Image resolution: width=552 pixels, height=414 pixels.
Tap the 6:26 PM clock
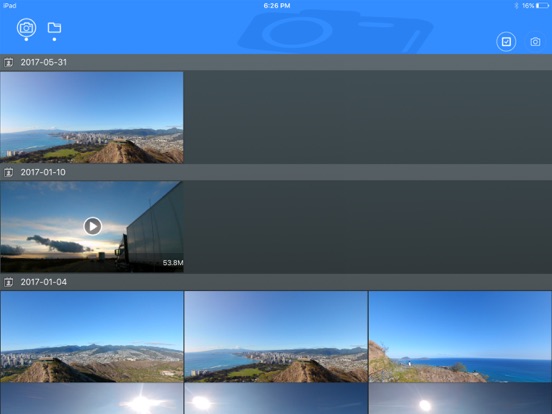277,6
